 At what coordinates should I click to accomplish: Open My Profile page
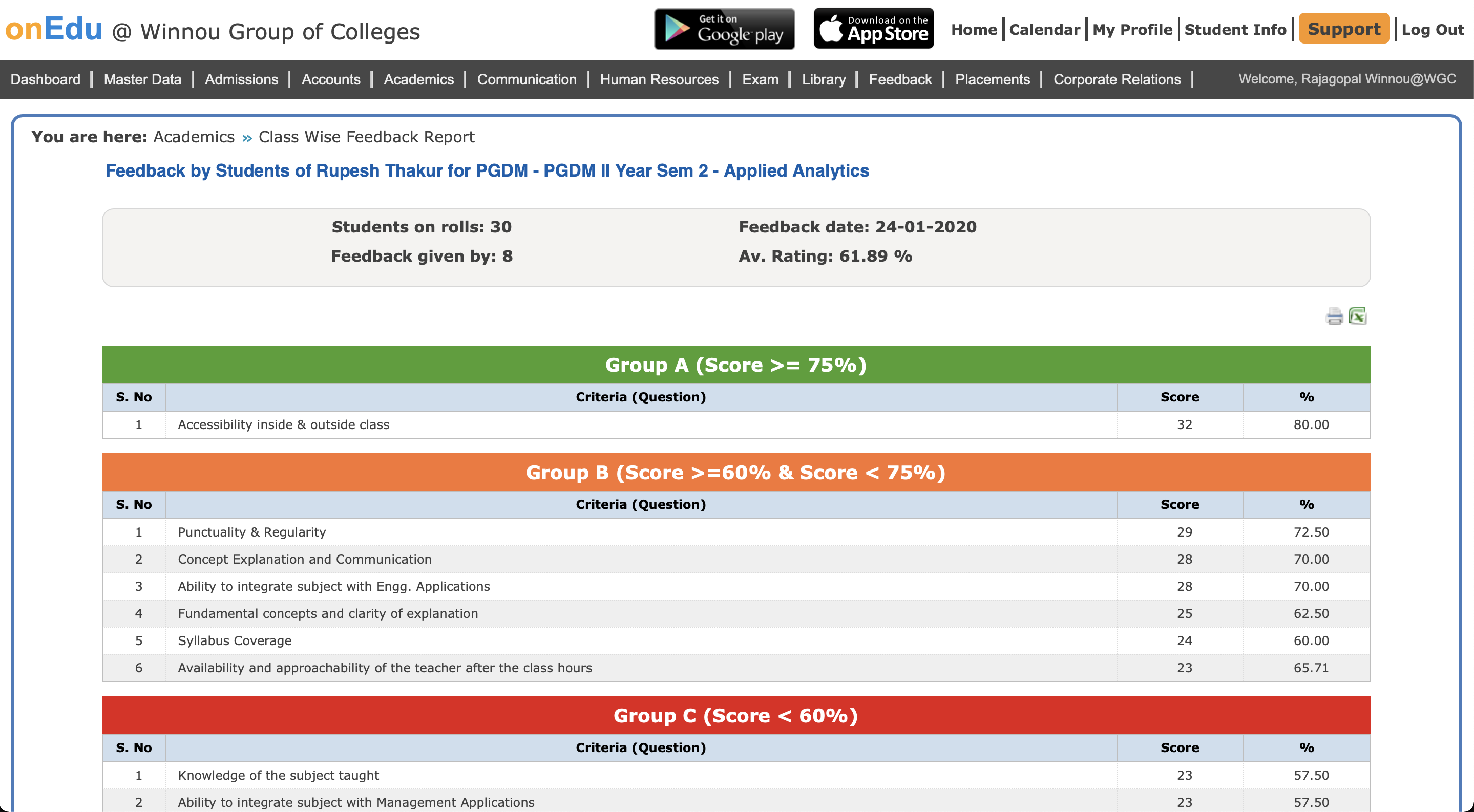1132,30
